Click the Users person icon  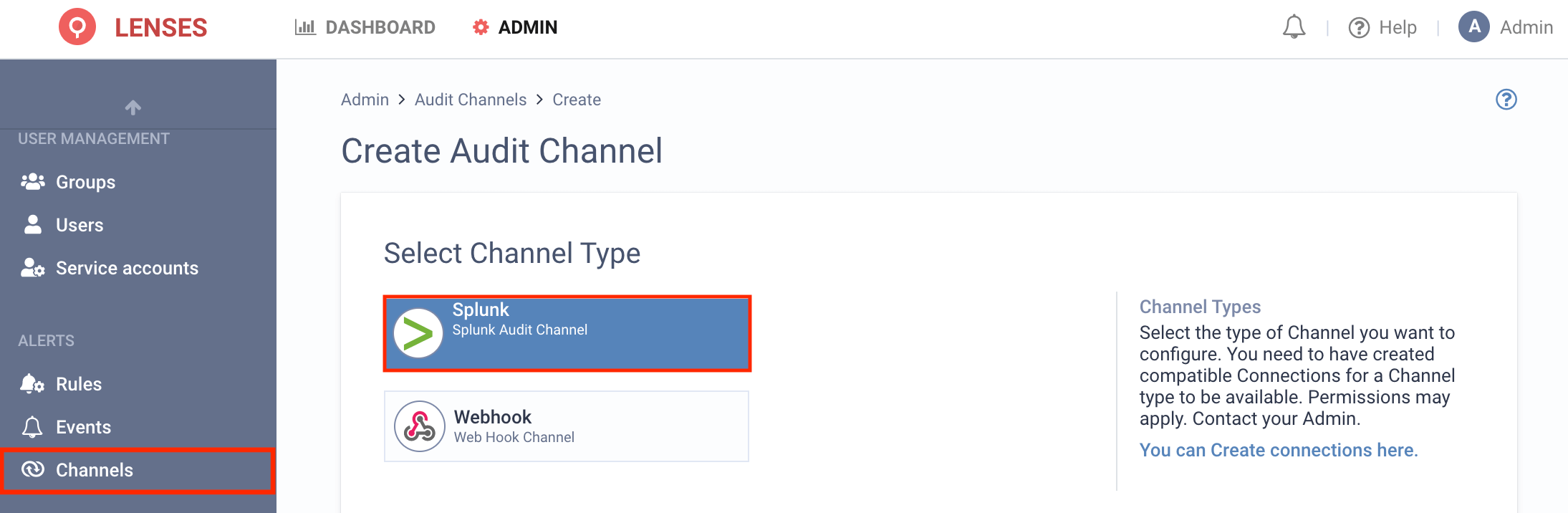32,224
